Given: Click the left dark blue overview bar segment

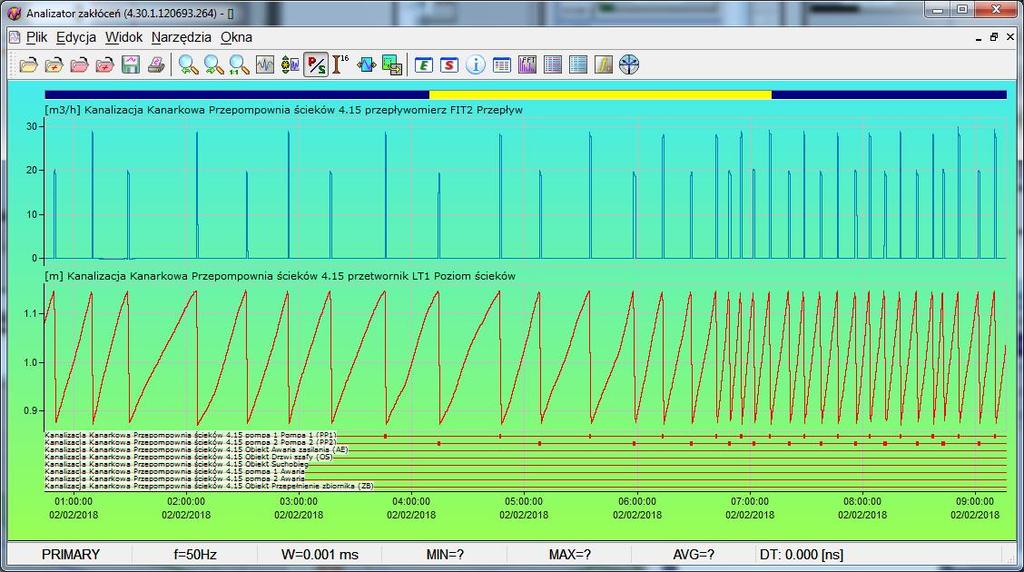Looking at the screenshot, I should point(237,95).
